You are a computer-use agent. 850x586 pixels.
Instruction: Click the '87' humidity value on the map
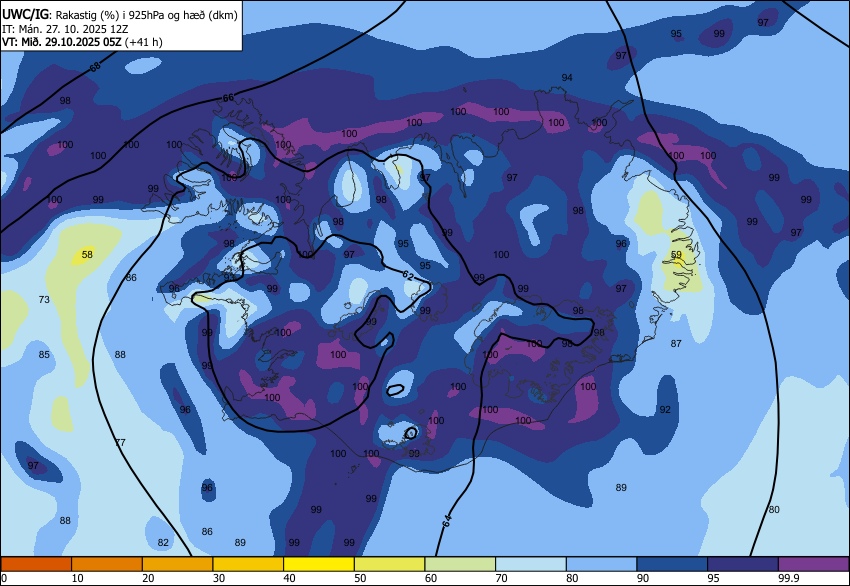pyautogui.click(x=676, y=343)
